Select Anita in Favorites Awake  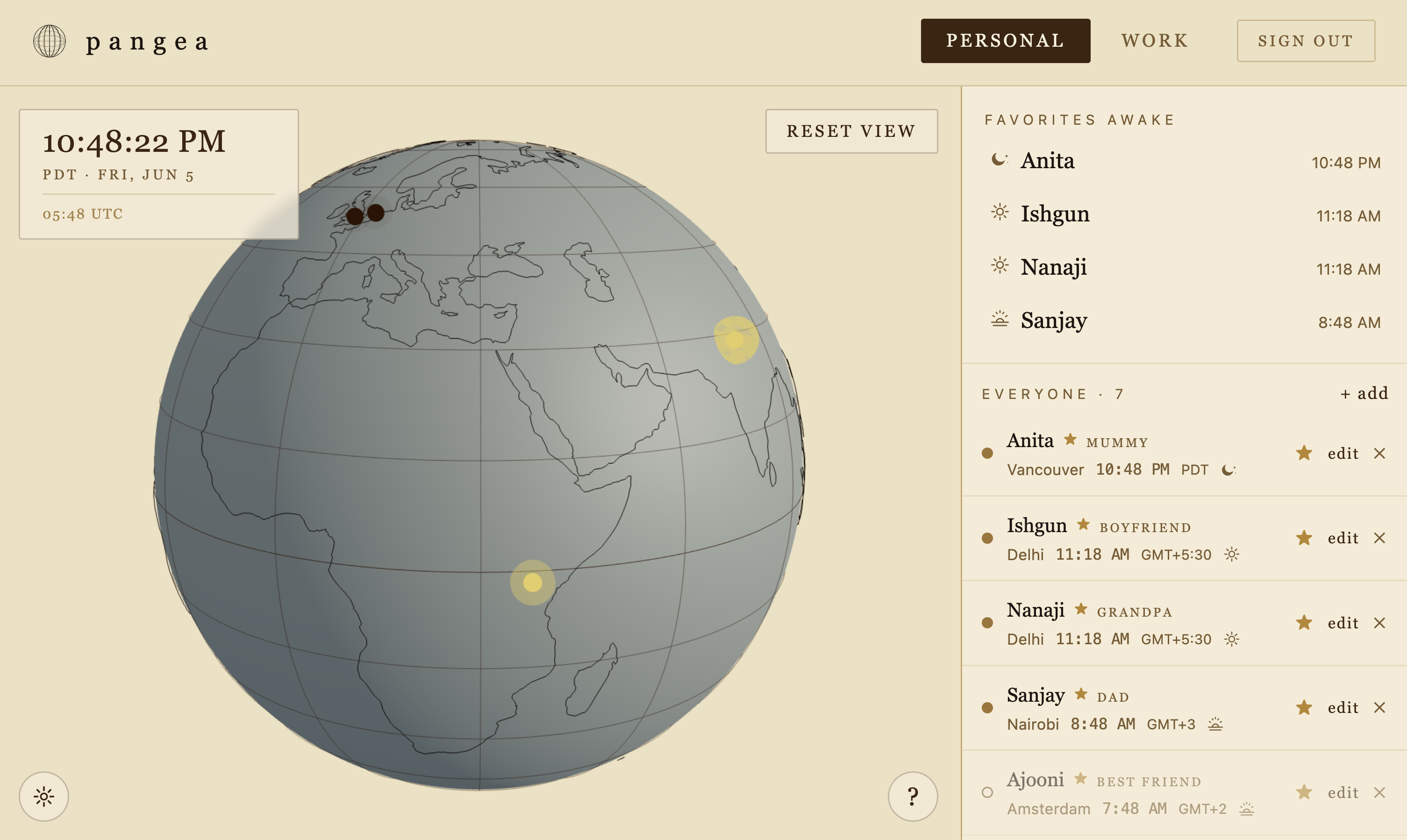pos(1185,161)
